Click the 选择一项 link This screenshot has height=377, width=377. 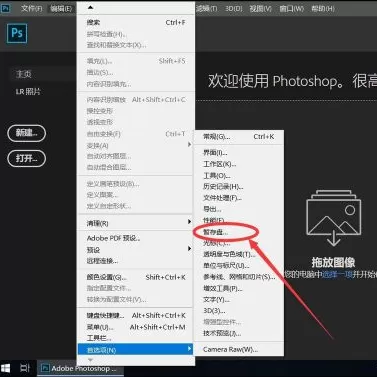coord(337,275)
